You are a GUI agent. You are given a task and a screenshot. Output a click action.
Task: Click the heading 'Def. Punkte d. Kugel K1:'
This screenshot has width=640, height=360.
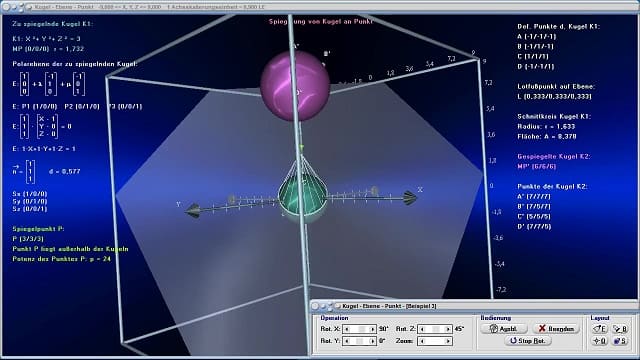[x=558, y=26]
